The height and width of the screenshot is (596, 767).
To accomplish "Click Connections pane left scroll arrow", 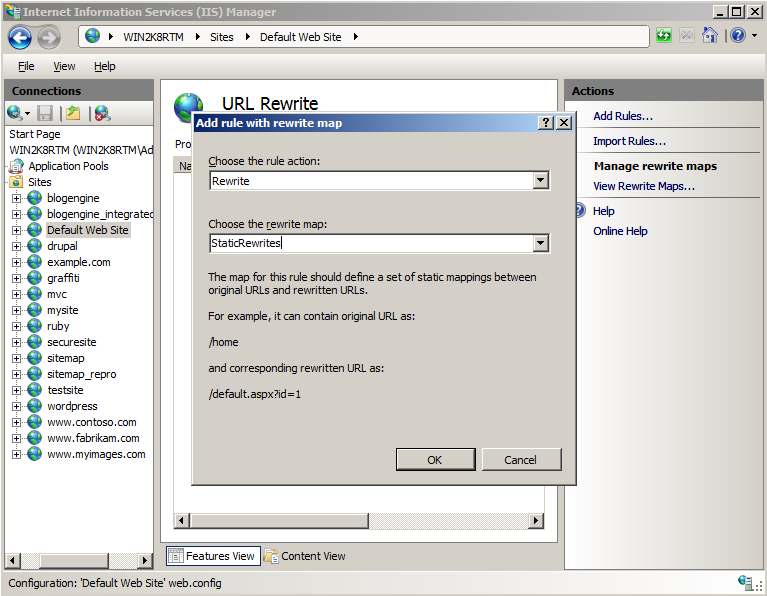I will [x=13, y=560].
